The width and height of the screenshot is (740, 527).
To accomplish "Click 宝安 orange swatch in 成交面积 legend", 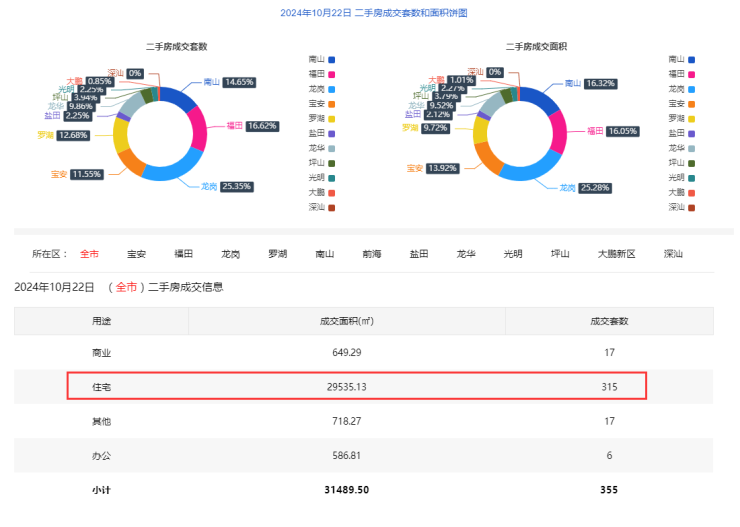I will pyautogui.click(x=692, y=104).
